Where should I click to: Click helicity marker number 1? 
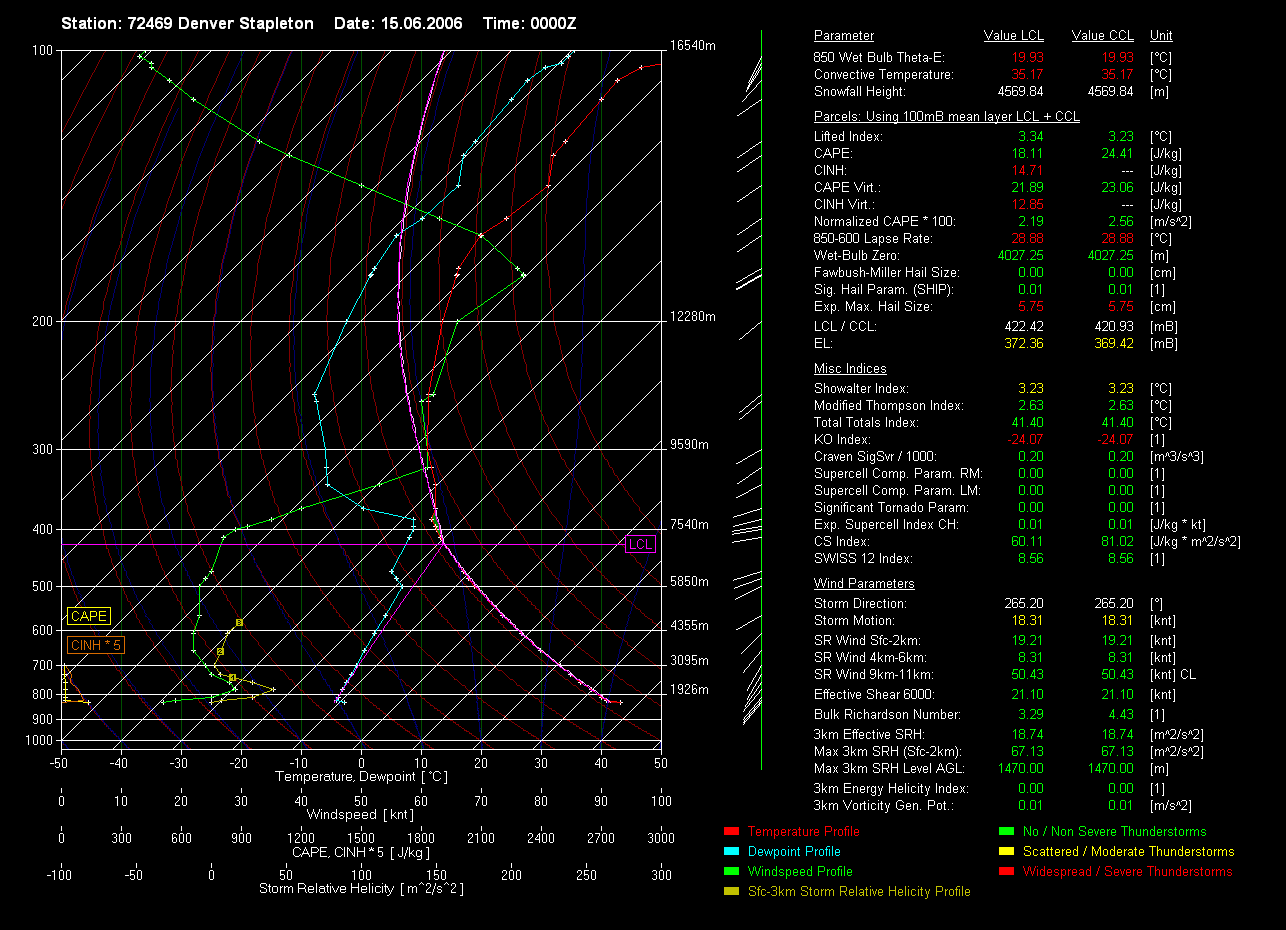click(x=232, y=678)
